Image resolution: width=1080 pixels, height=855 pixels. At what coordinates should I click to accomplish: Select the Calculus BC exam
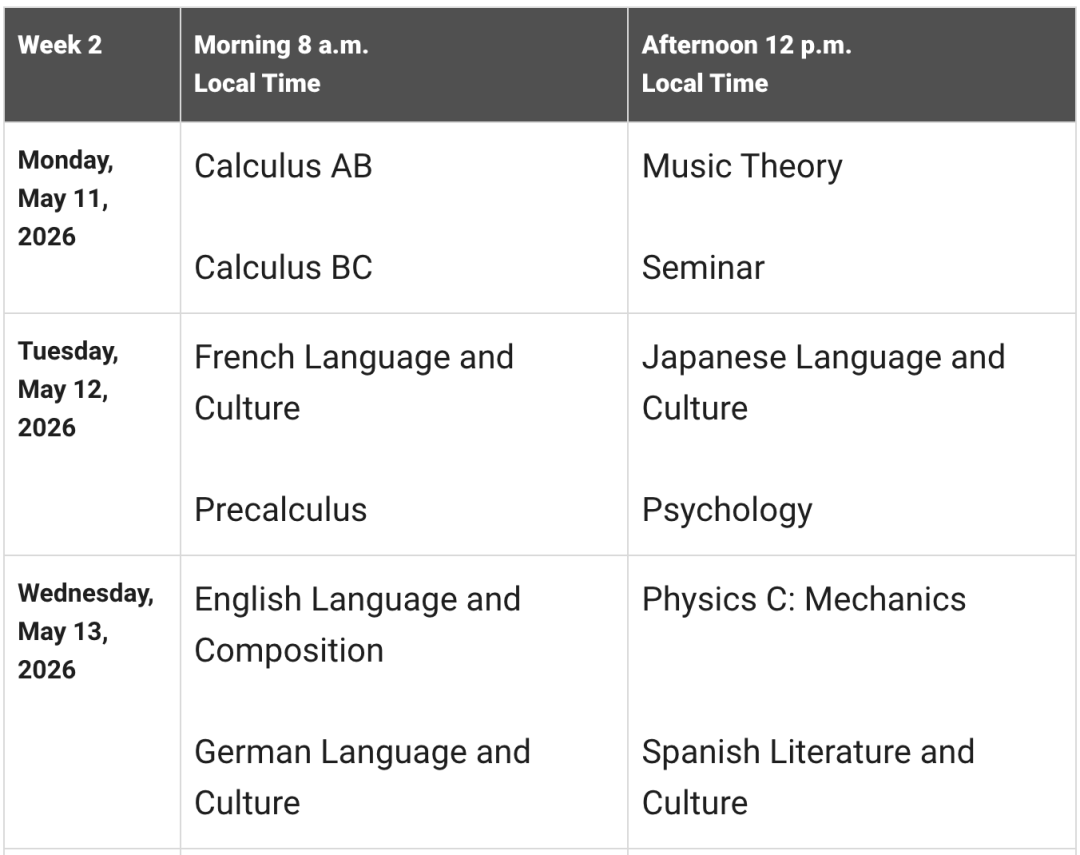click(x=283, y=267)
